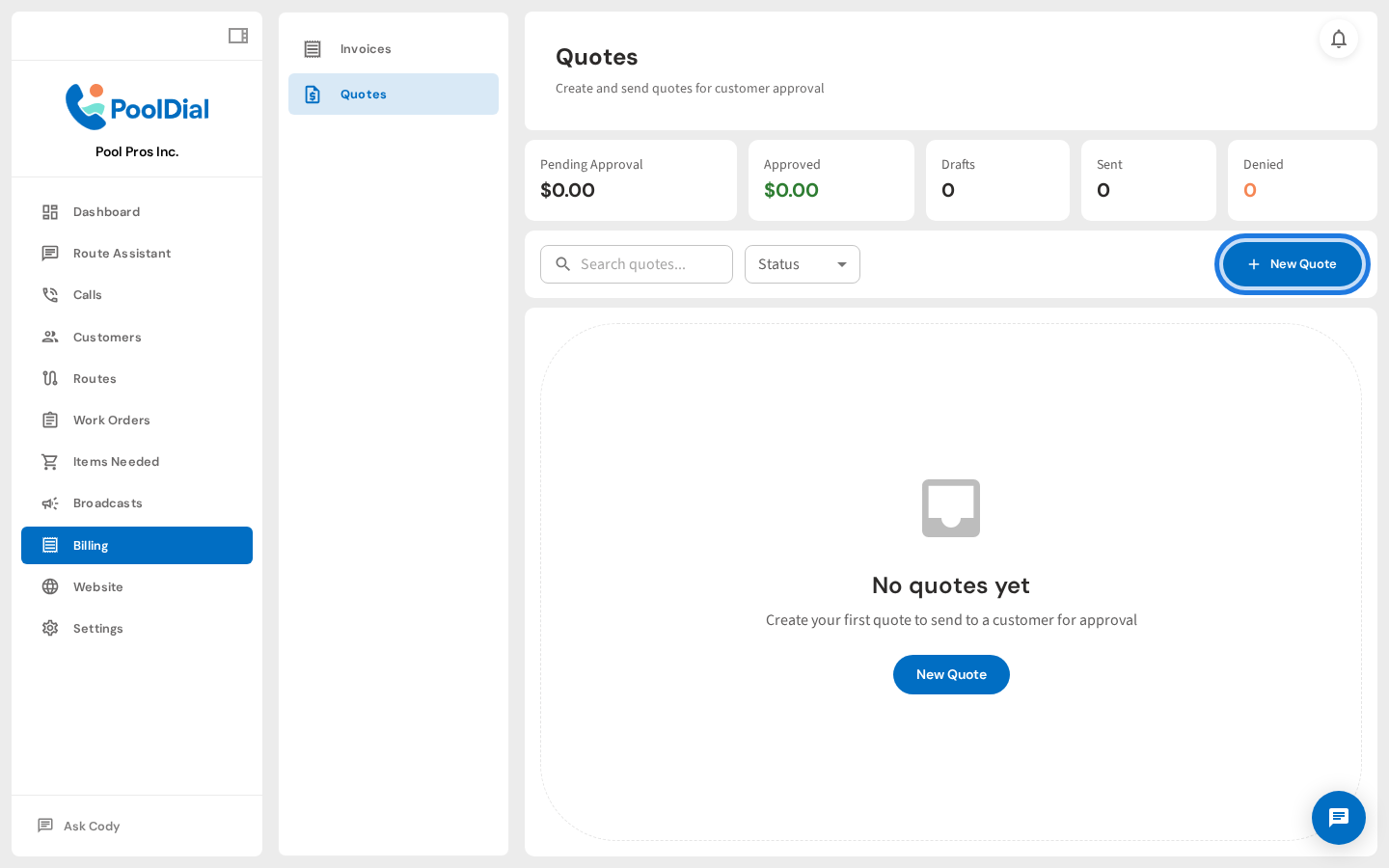This screenshot has width=1389, height=868.
Task: Click the Items Needed cart icon
Action: tap(50, 462)
